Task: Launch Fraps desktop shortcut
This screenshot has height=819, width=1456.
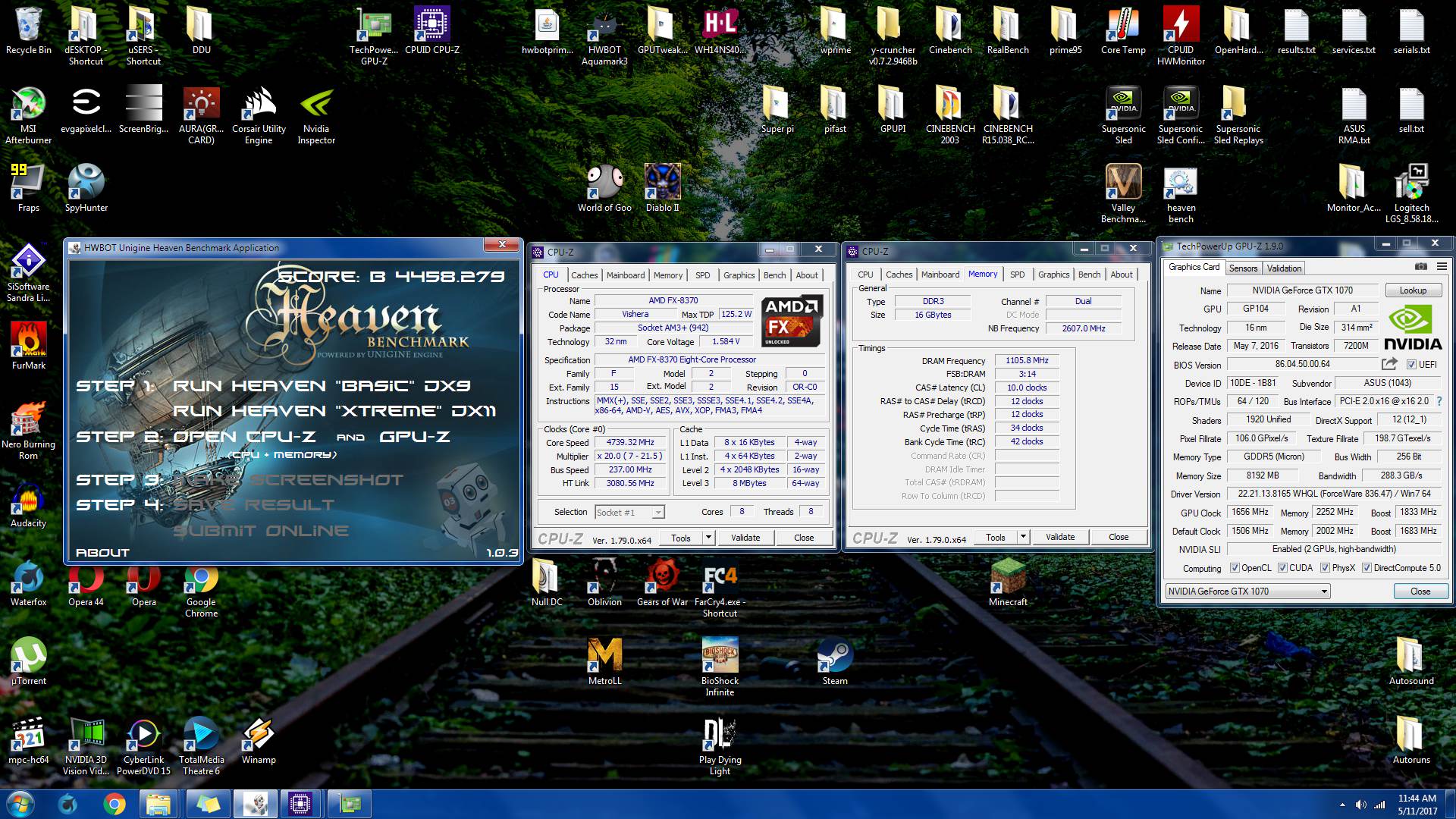Action: tap(29, 188)
